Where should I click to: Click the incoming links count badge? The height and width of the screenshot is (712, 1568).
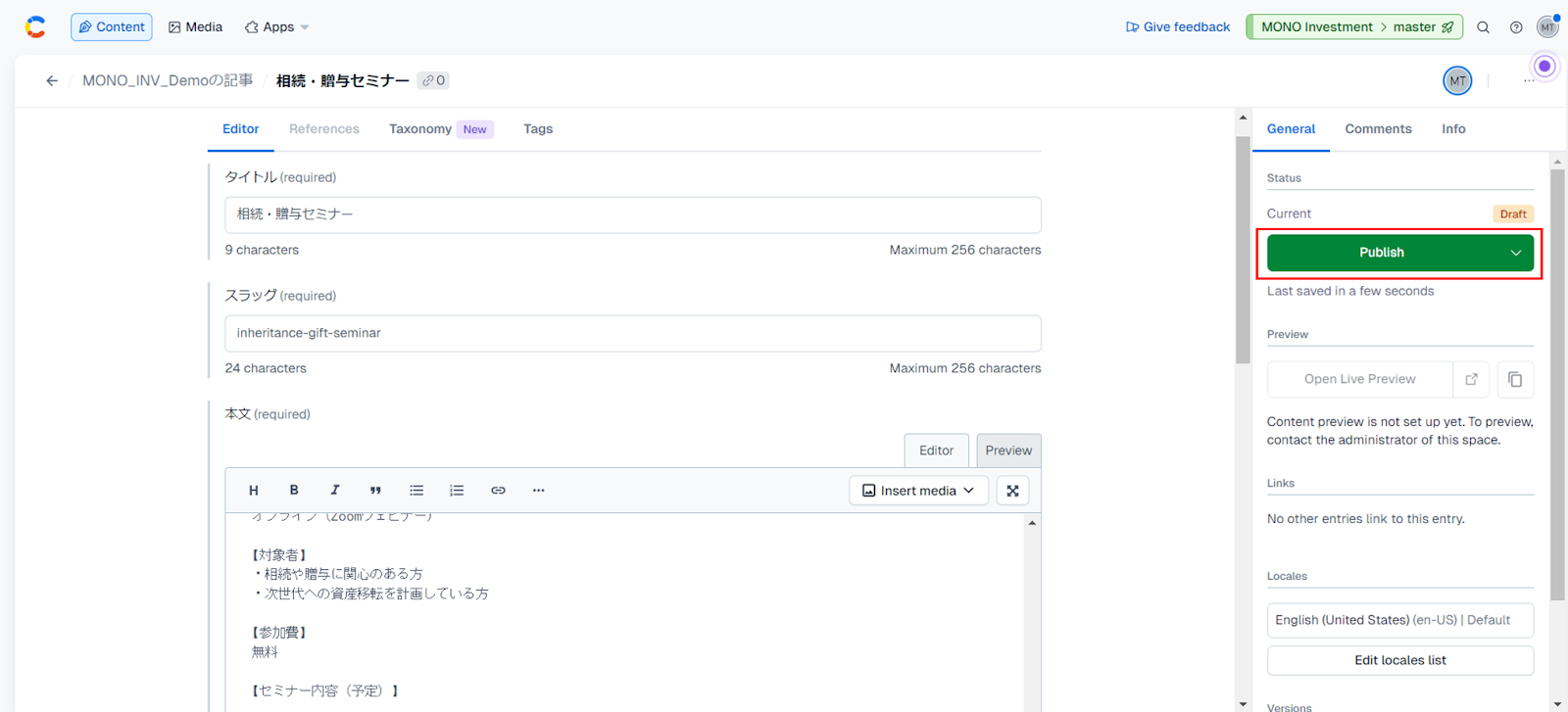point(433,80)
